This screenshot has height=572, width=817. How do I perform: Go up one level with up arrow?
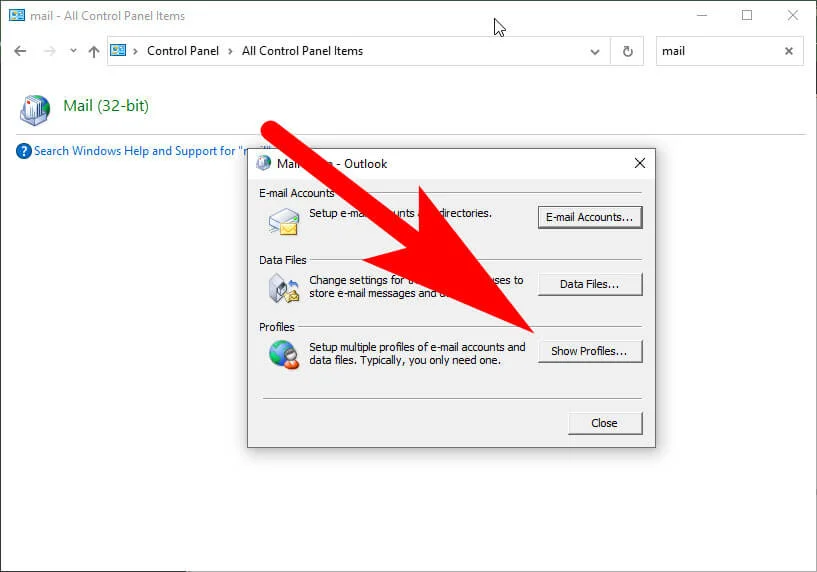94,51
